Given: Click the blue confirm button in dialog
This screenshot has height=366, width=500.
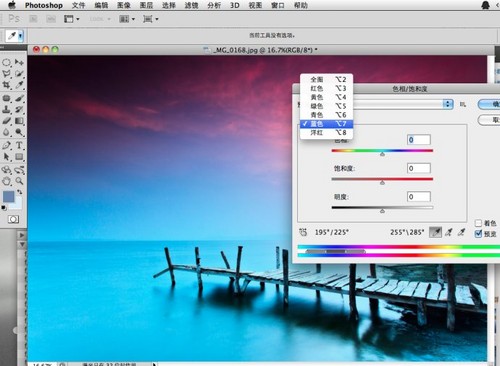Looking at the screenshot, I should point(489,104).
